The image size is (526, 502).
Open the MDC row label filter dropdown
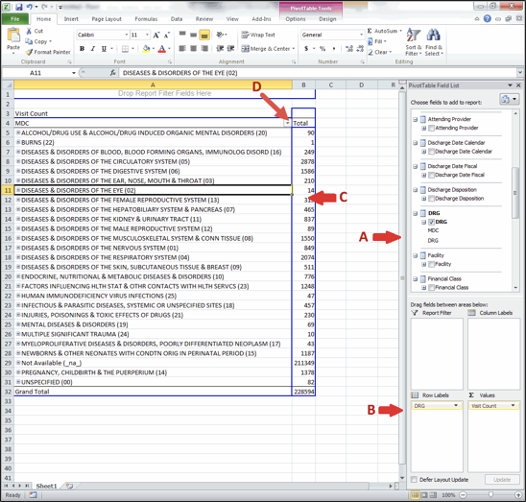tap(287, 123)
